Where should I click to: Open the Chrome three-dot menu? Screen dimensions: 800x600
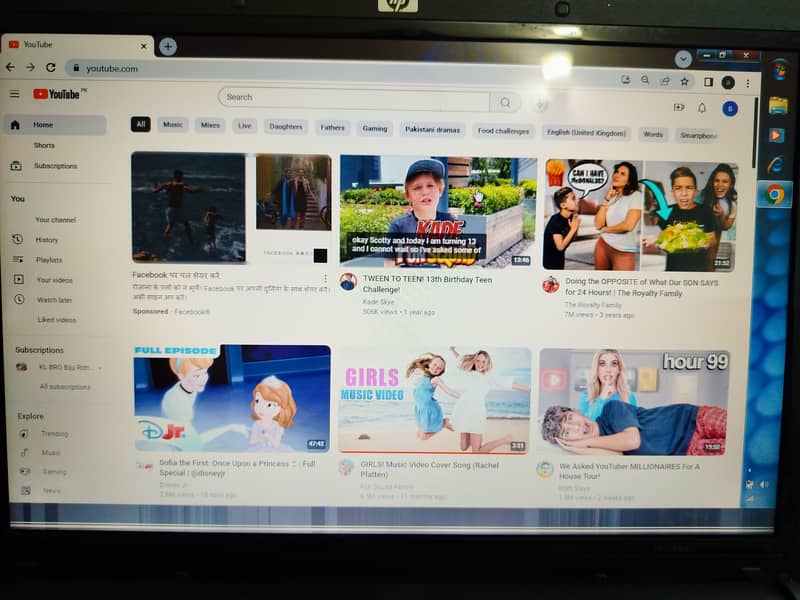tap(748, 83)
